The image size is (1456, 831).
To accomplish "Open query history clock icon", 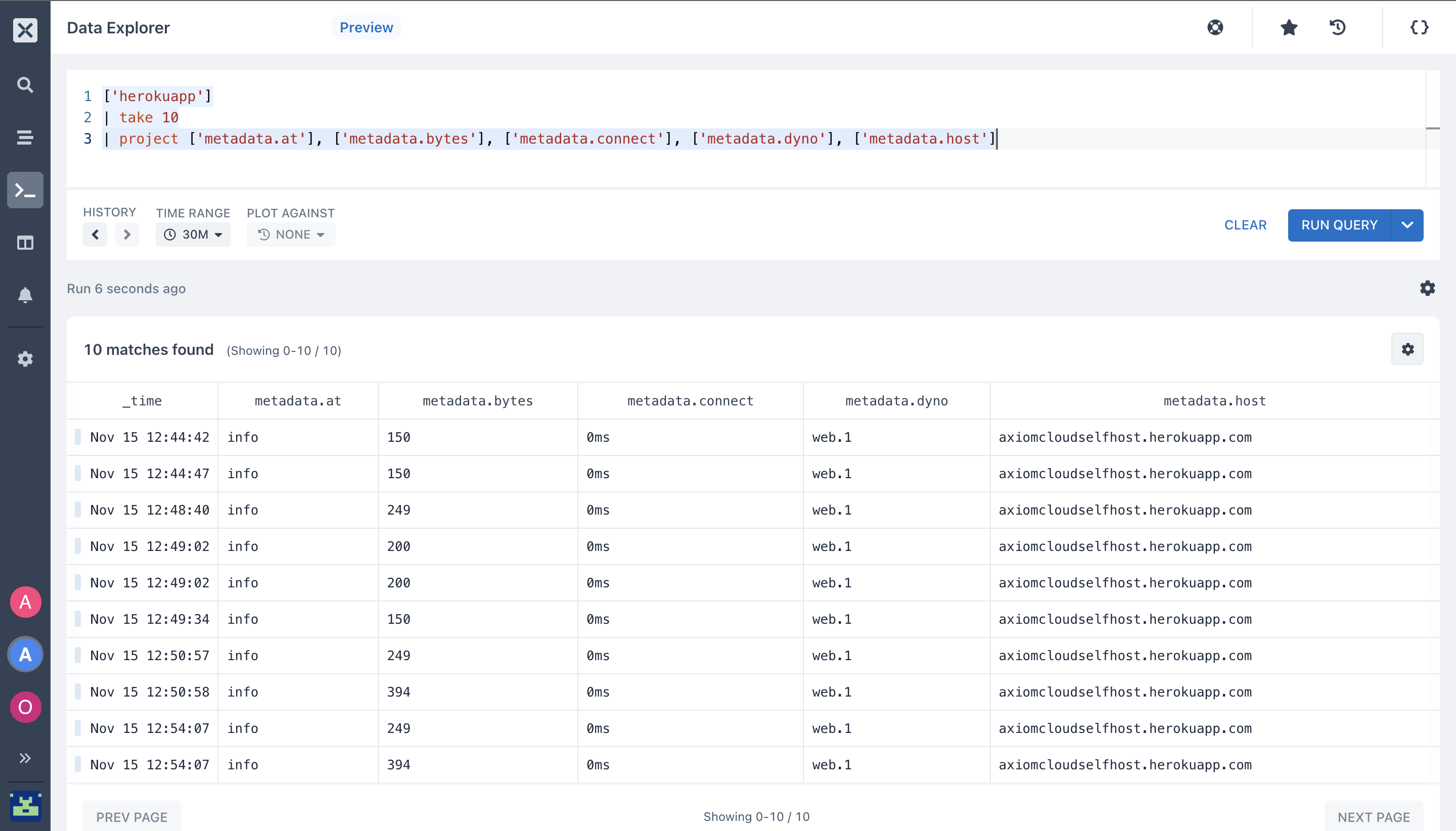I will [x=1338, y=27].
